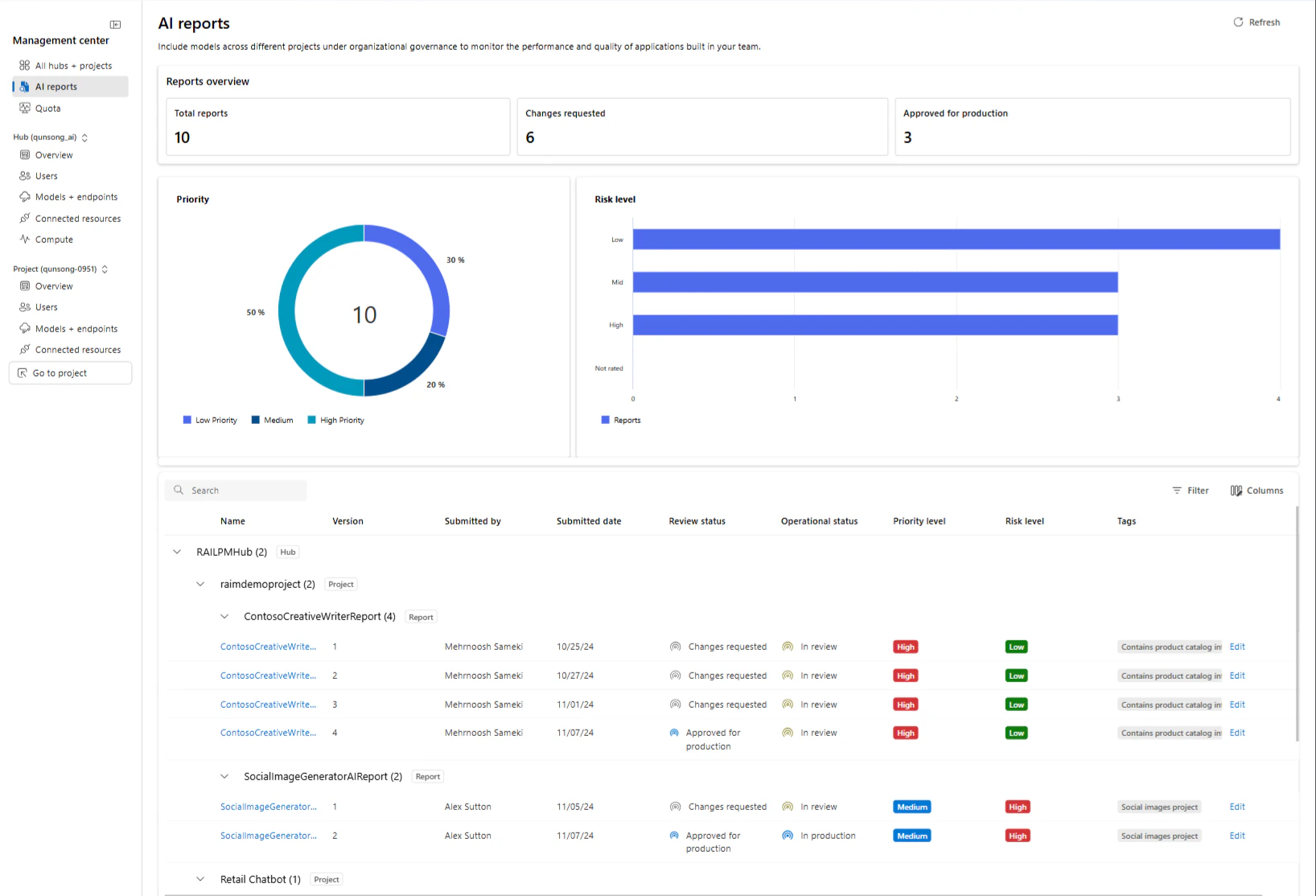Screen dimensions: 1316x896
Task: Click the Compute icon in sidebar
Action: pyautogui.click(x=24, y=239)
